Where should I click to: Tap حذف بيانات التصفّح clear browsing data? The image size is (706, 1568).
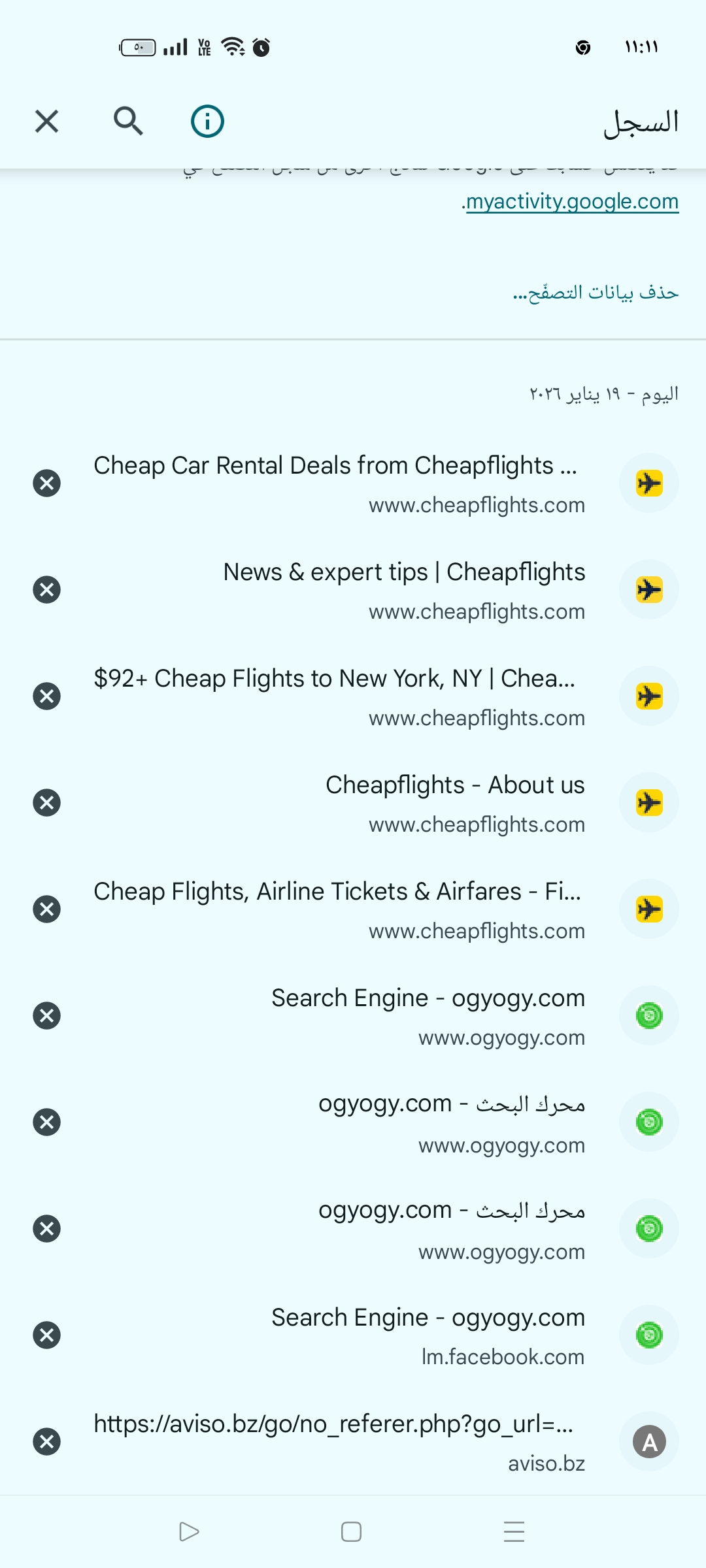click(x=596, y=292)
